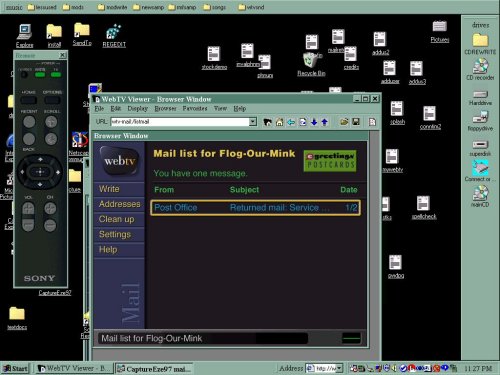500x375 pixels.
Task: Click the Explore desktop icon
Action: pyautogui.click(x=24, y=36)
